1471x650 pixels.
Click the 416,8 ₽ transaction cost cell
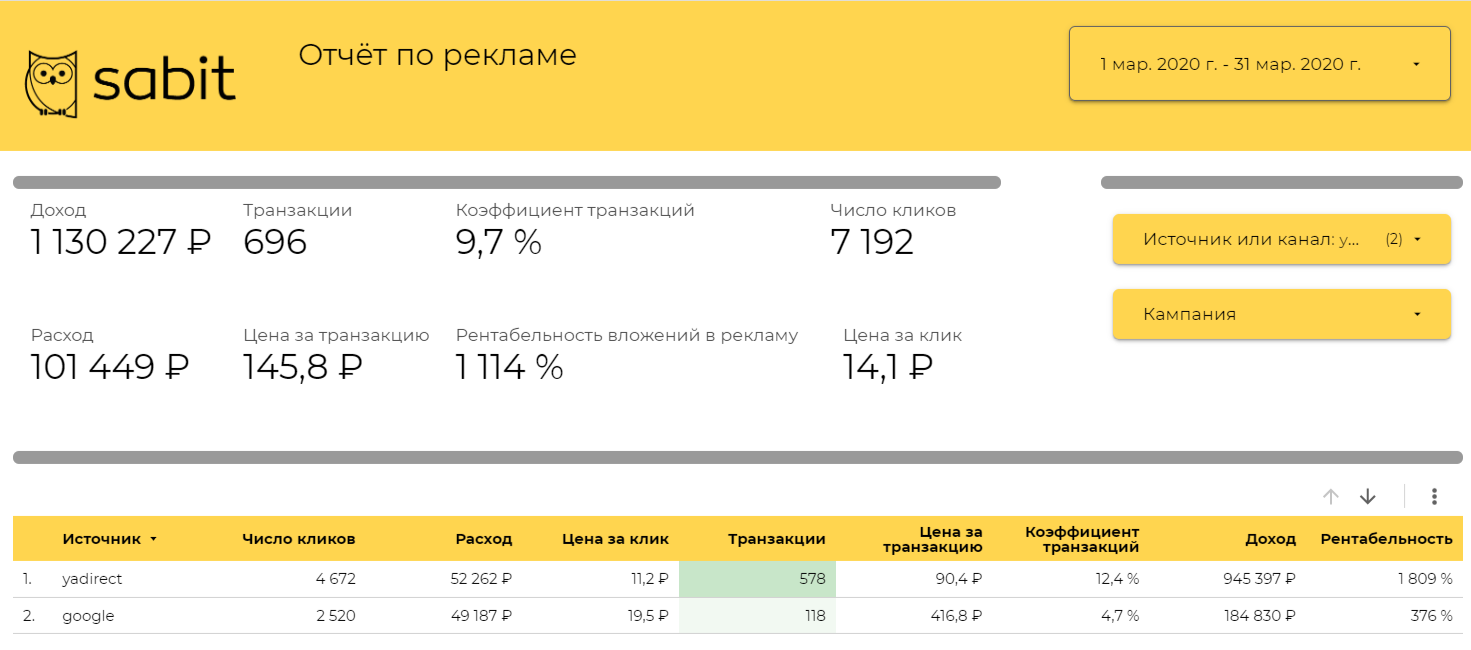957,616
